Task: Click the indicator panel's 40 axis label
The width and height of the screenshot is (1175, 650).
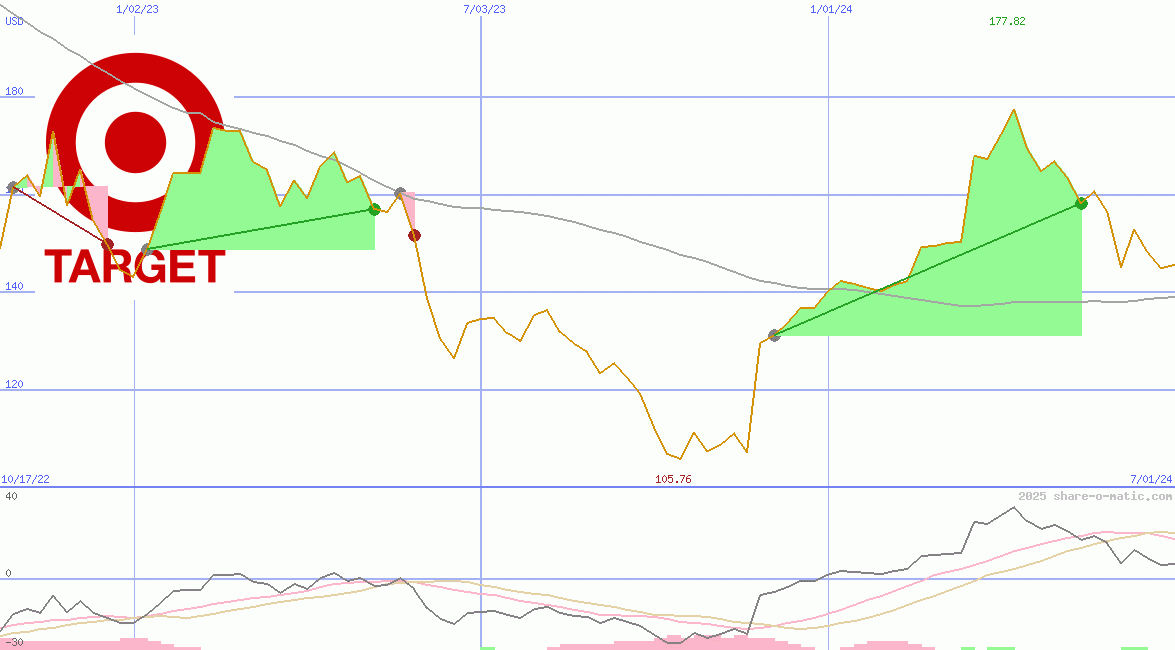Action: 10,496
